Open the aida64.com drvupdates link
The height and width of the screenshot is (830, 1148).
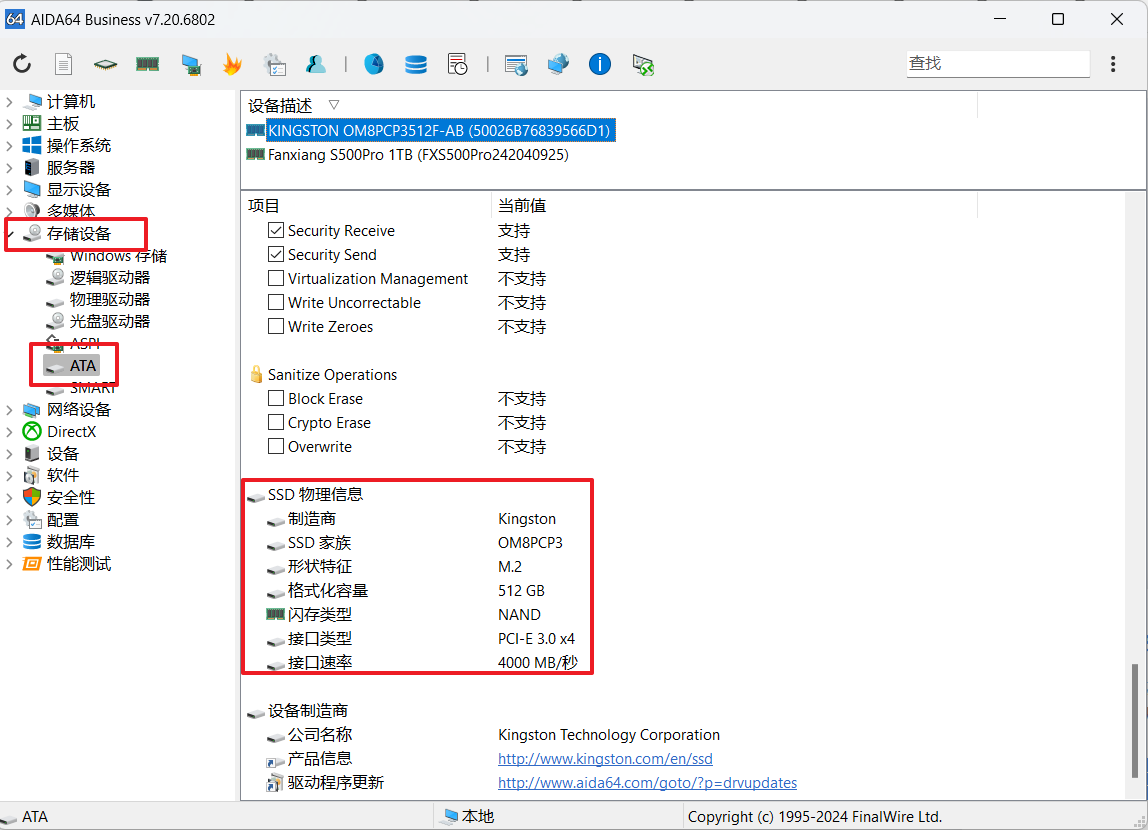[647, 783]
